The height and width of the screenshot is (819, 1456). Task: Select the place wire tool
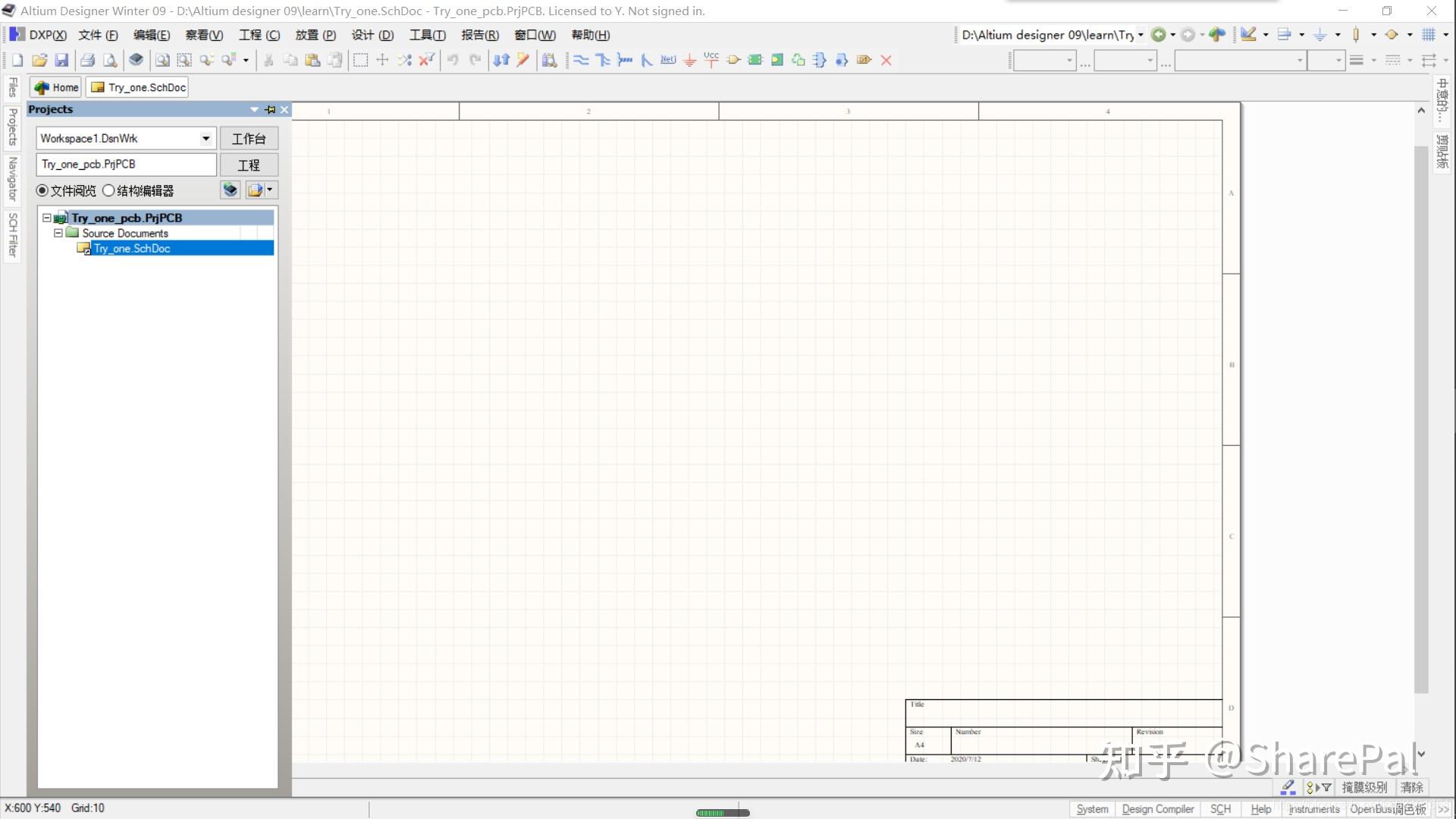(581, 60)
